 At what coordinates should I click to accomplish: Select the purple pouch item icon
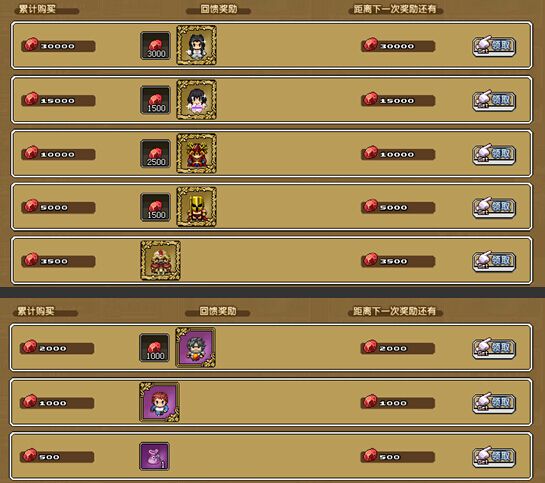(x=154, y=456)
